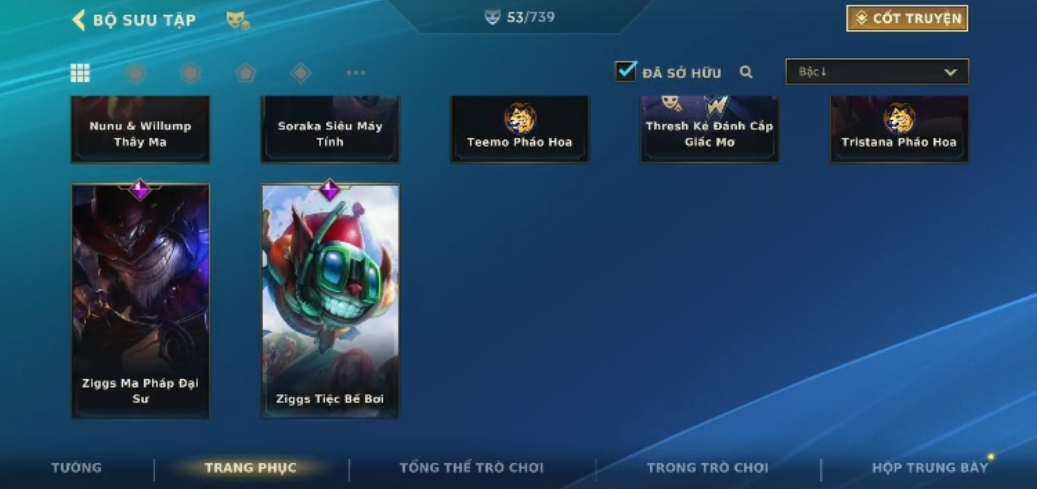Open the Teemo Pháo Hoa skin card
1037x489 pixels.
[520, 129]
